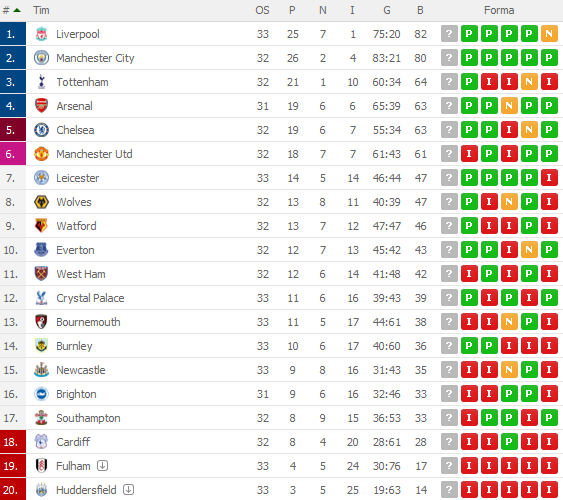
Task: Click the Liverpool club crest icon
Action: [41, 34]
